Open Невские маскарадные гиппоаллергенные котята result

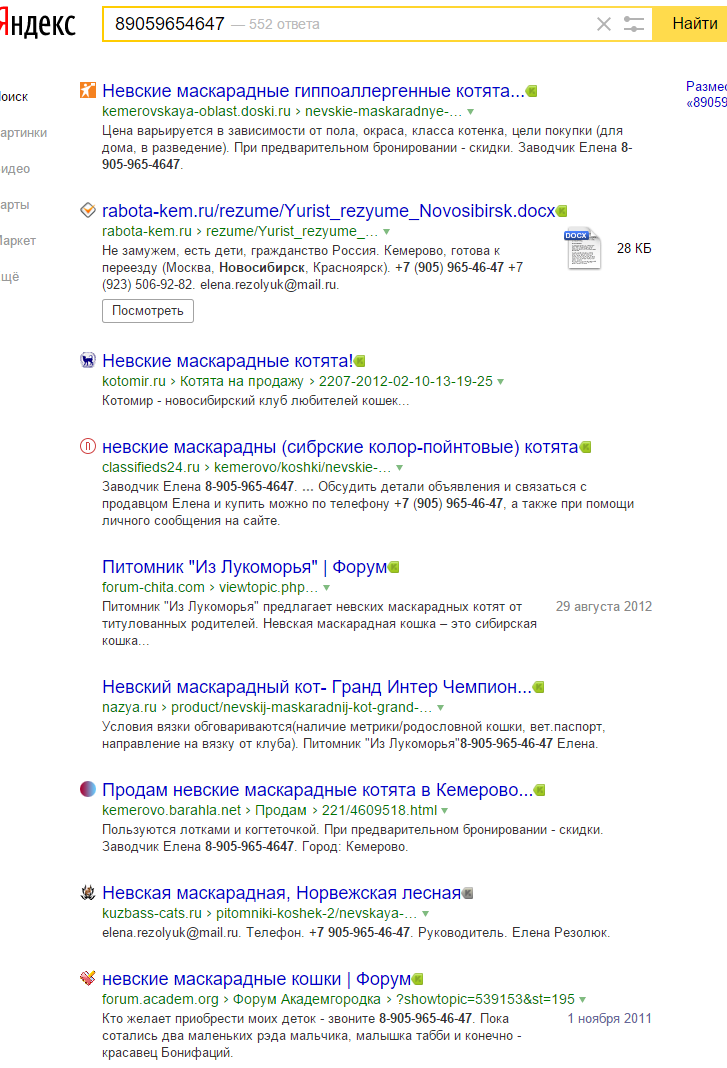point(313,91)
